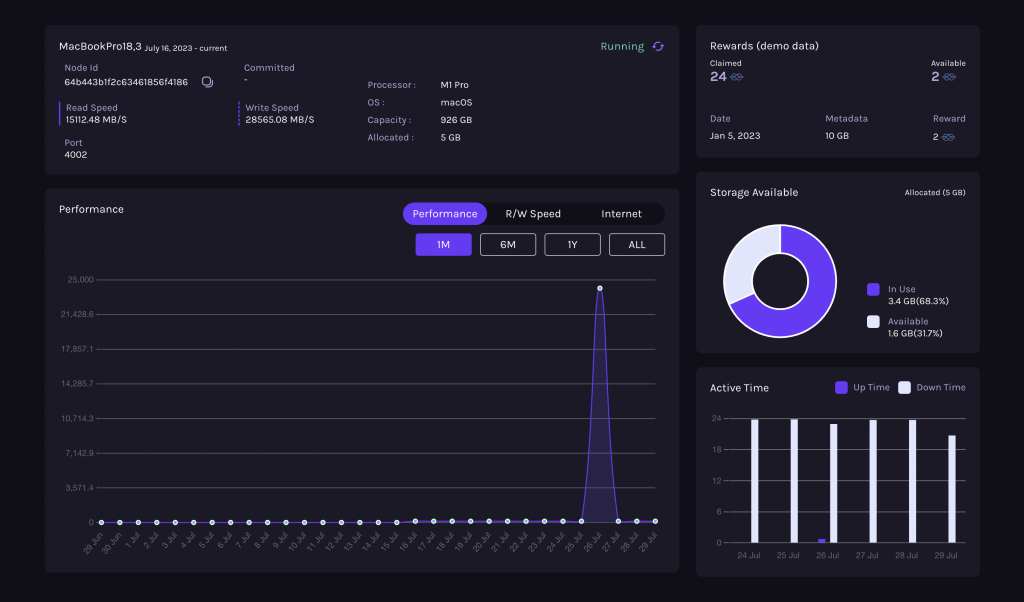Toggle the Up Time legend marker

click(841, 388)
